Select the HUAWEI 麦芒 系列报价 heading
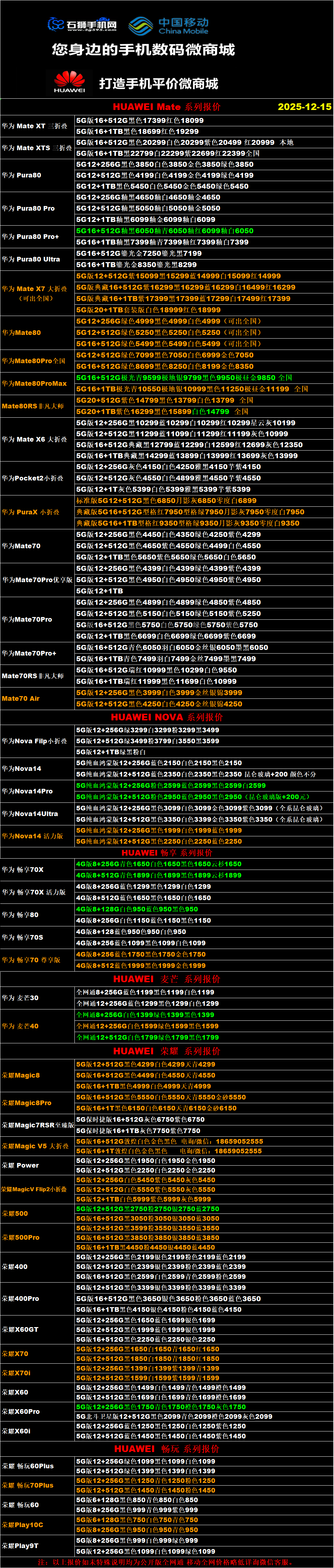The height and width of the screenshot is (1568, 334). 166,979
